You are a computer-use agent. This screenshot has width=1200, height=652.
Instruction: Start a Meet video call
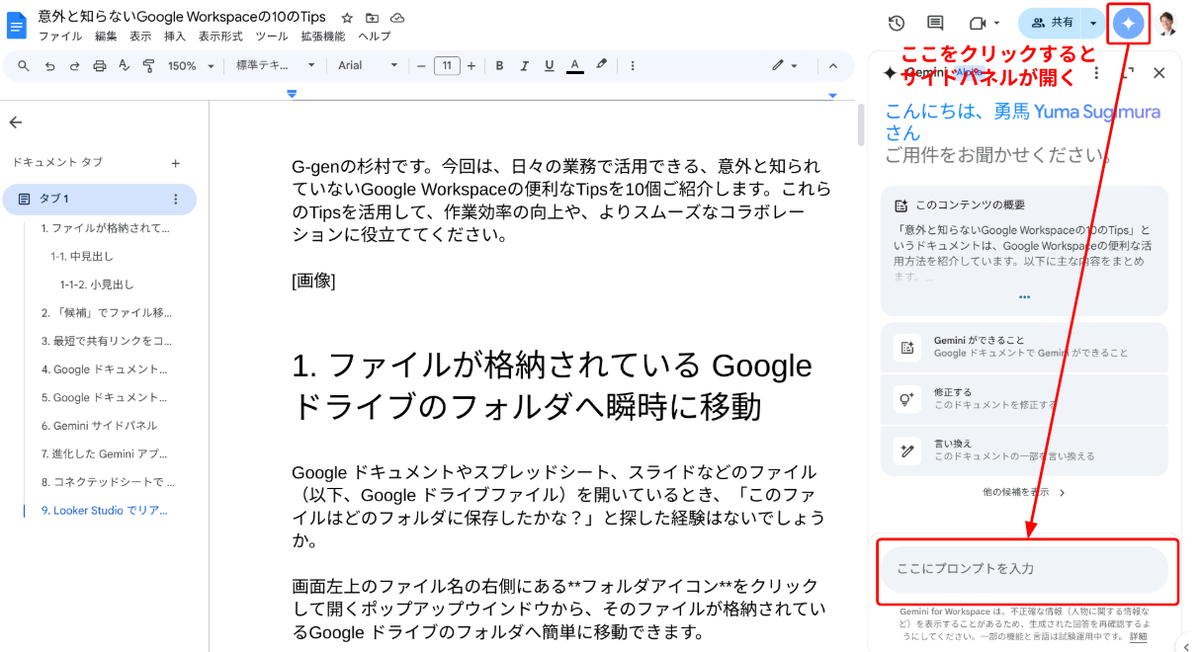[977, 23]
